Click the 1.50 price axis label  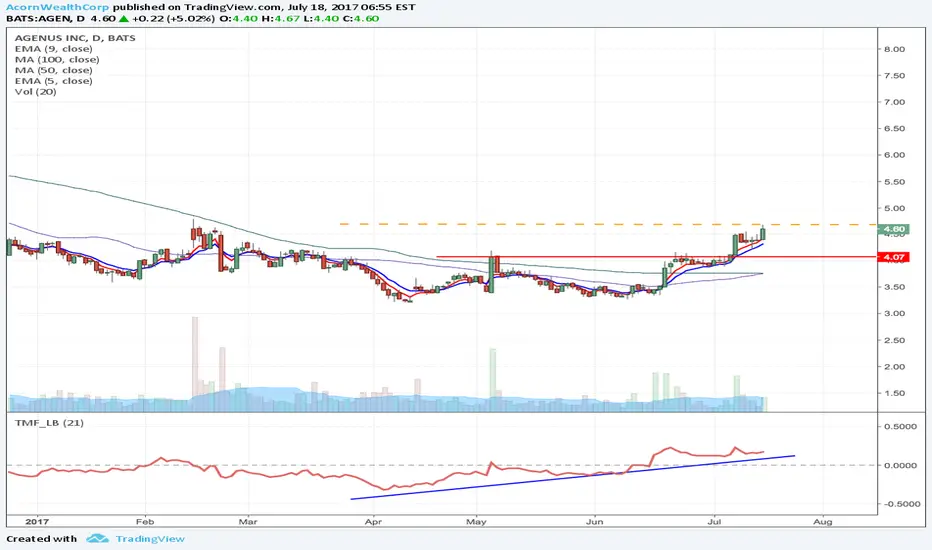[895, 394]
